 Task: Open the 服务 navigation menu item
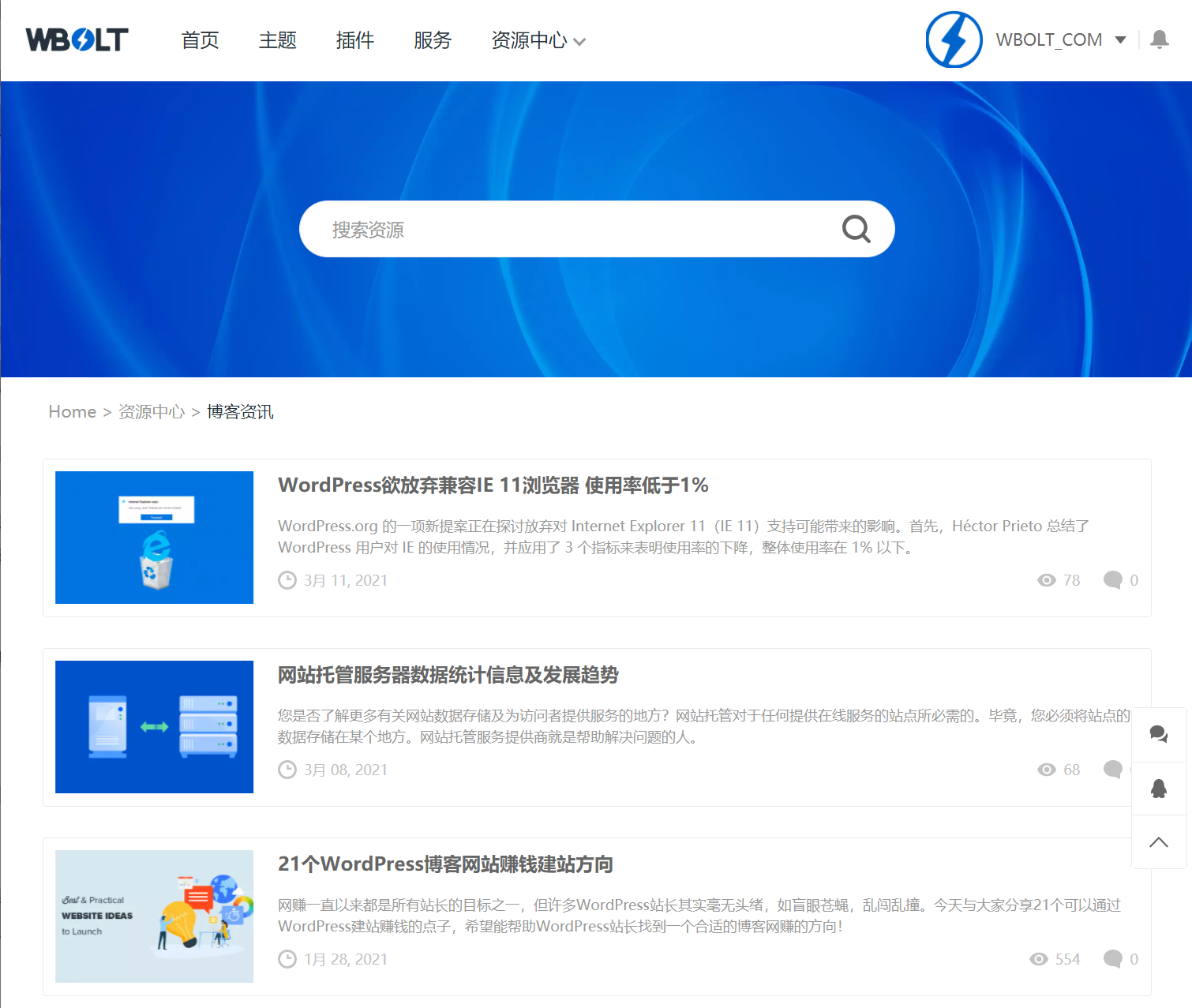(x=432, y=40)
